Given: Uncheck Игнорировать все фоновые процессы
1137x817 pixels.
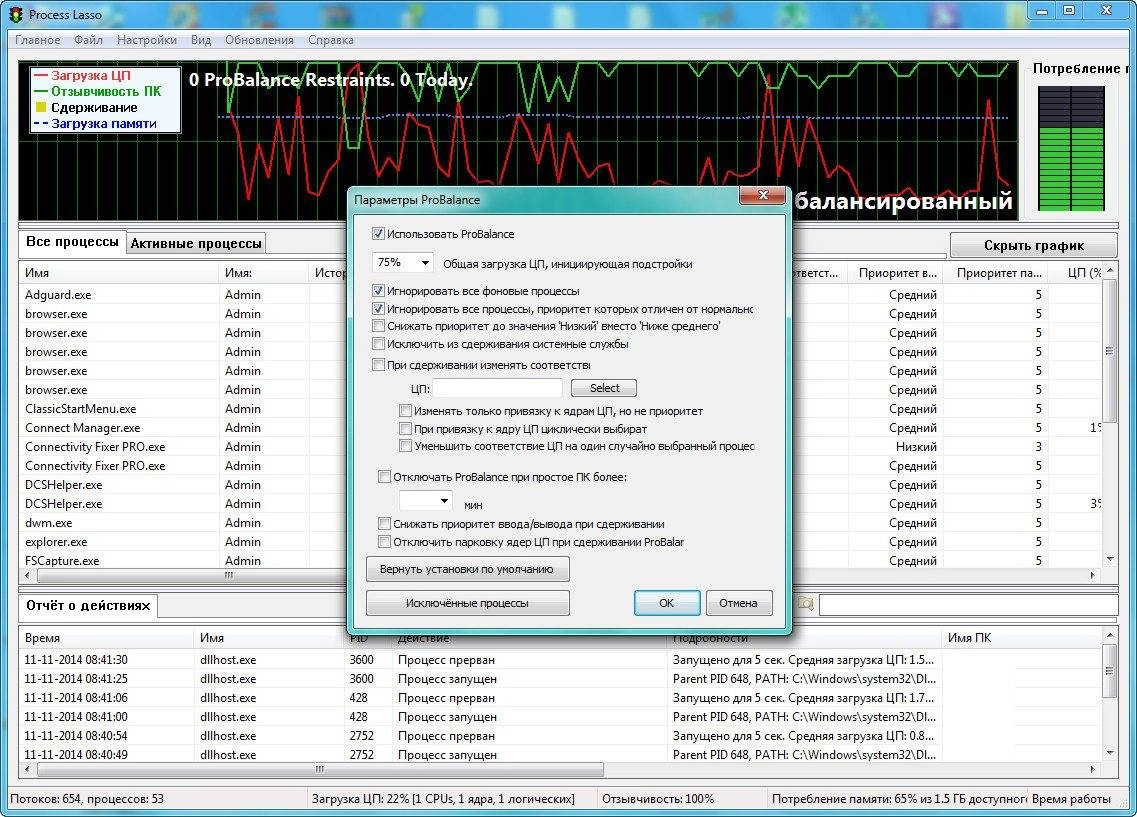Looking at the screenshot, I should point(378,291).
